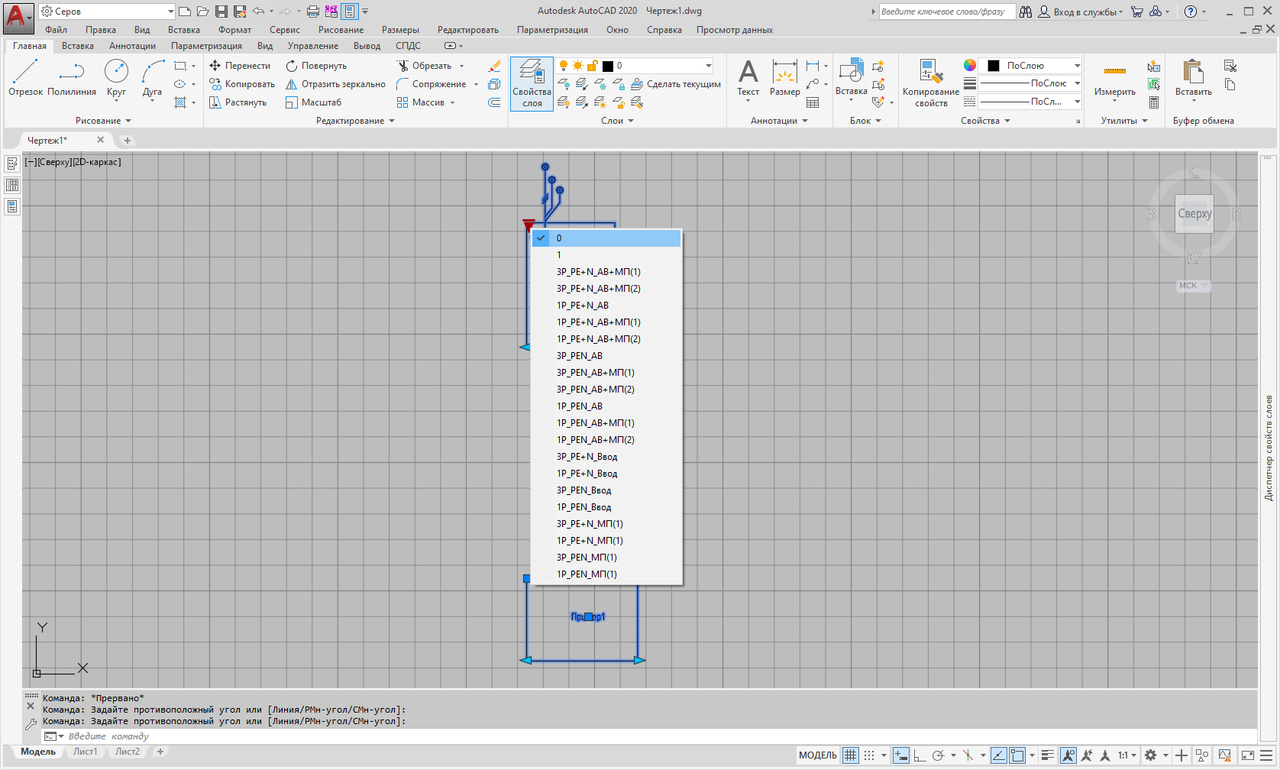This screenshot has height=770, width=1280.
Task: Select the Дуга arc tool
Action: tap(152, 79)
